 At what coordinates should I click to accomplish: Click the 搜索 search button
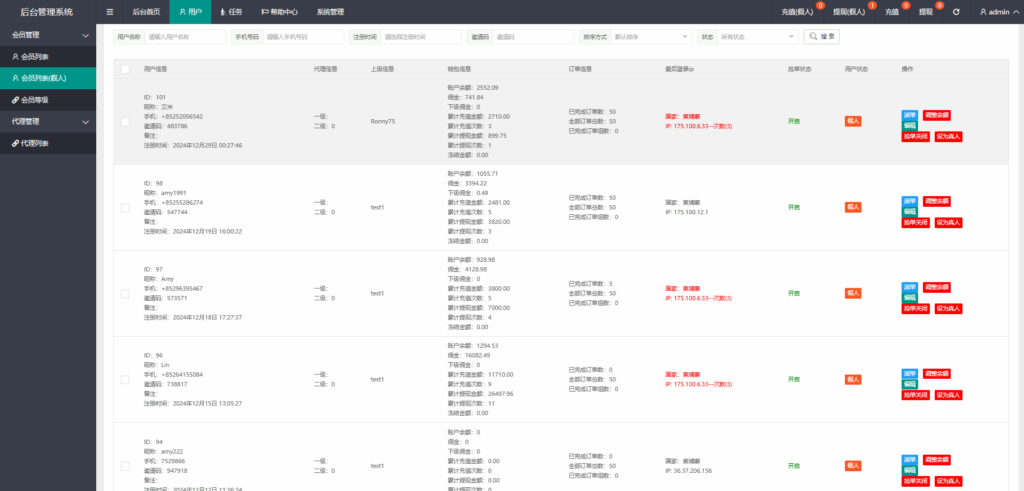coord(821,36)
